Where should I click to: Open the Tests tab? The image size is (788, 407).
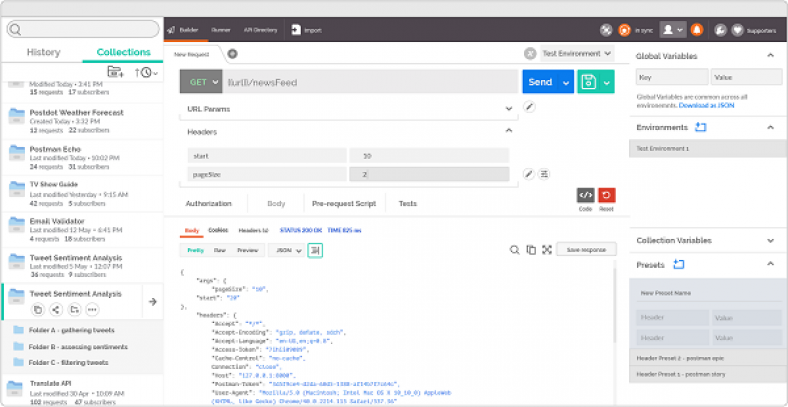point(408,204)
